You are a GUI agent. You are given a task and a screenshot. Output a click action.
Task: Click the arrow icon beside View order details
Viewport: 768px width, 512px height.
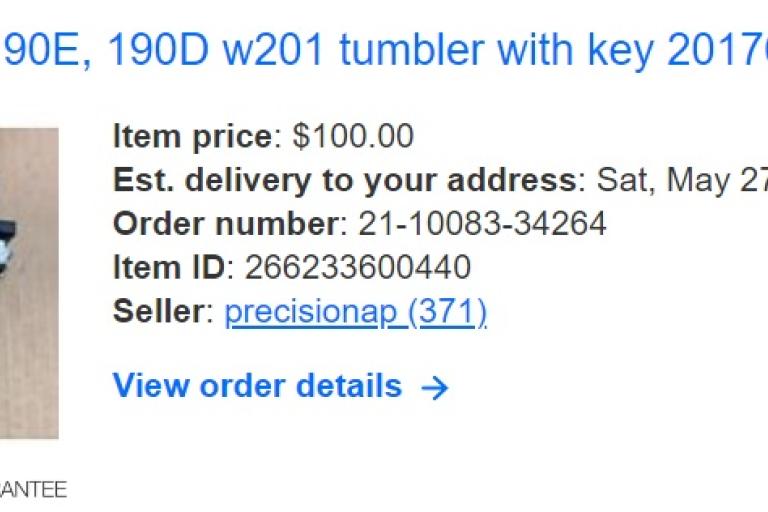434,388
